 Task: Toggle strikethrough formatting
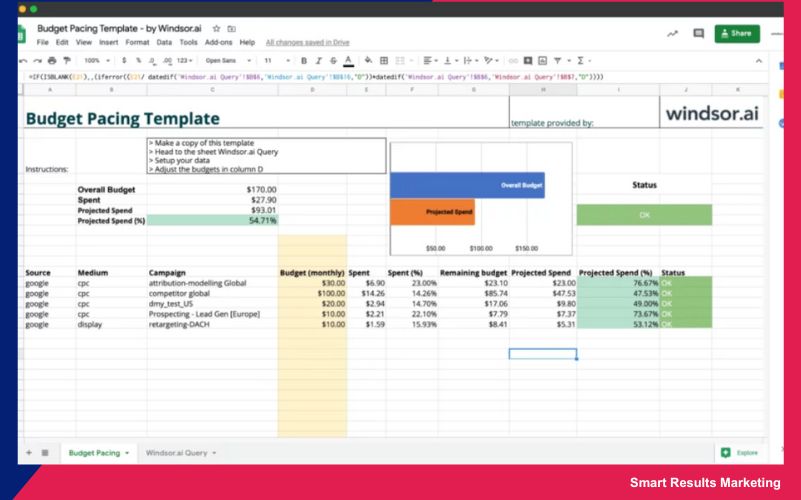click(x=333, y=61)
